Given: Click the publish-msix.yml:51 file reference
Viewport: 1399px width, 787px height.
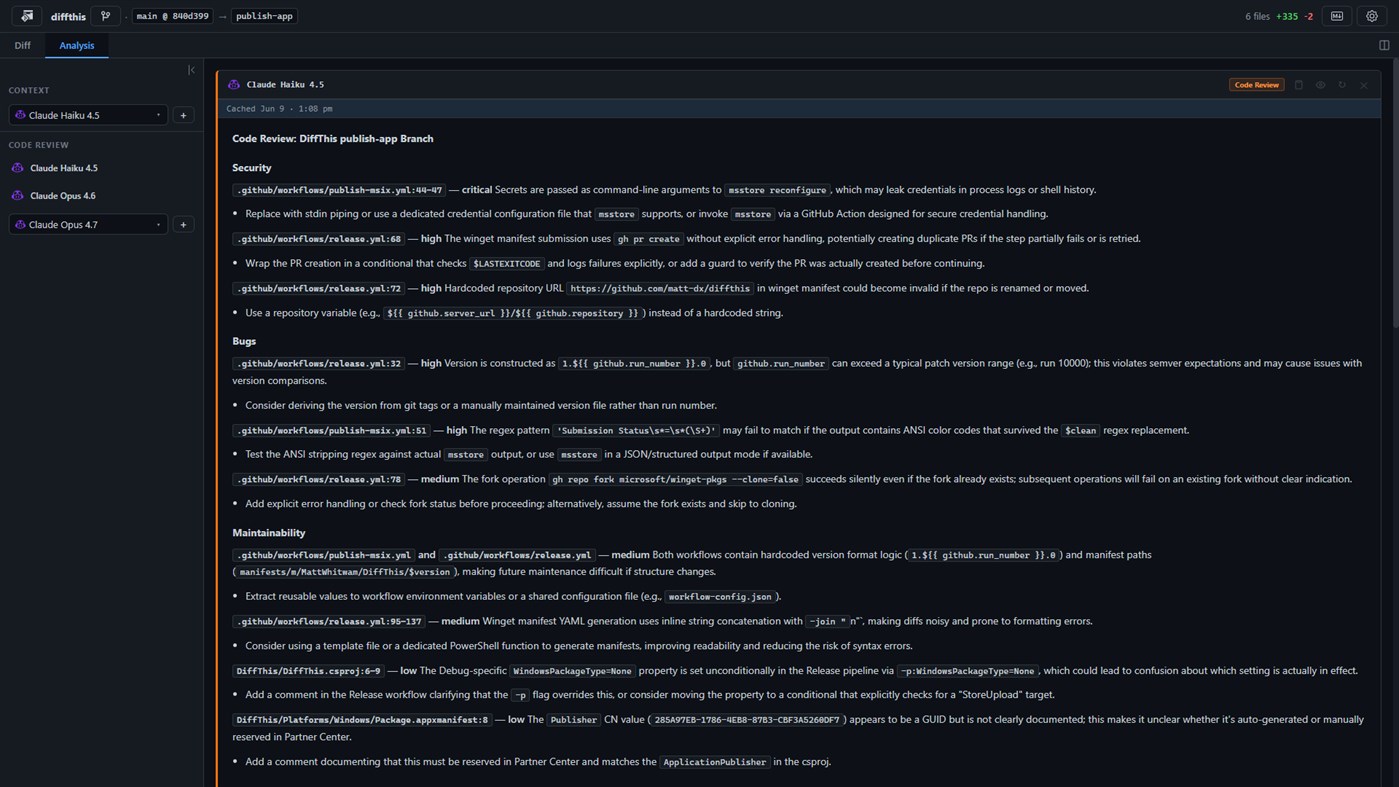Looking at the screenshot, I should click(x=331, y=431).
